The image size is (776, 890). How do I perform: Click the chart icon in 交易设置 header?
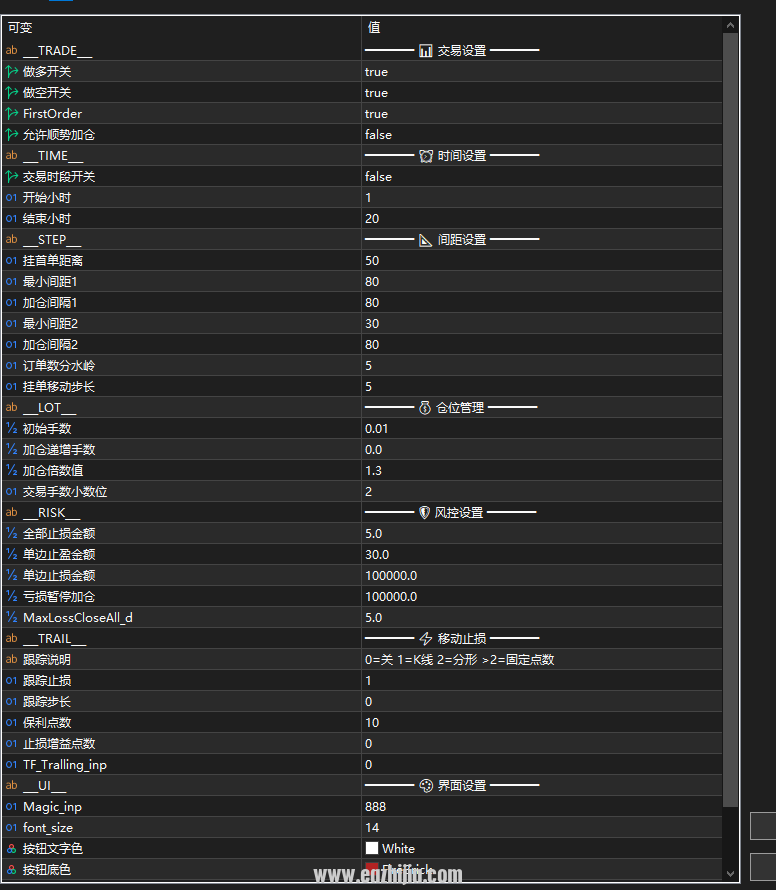425,51
